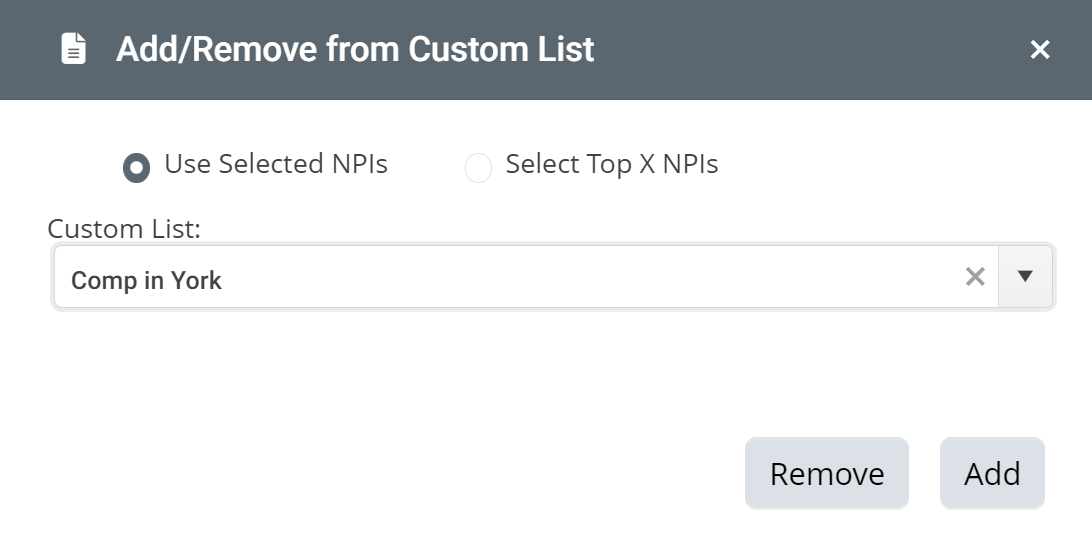
Task: Click the document icon in the dialog header
Action: click(x=74, y=49)
